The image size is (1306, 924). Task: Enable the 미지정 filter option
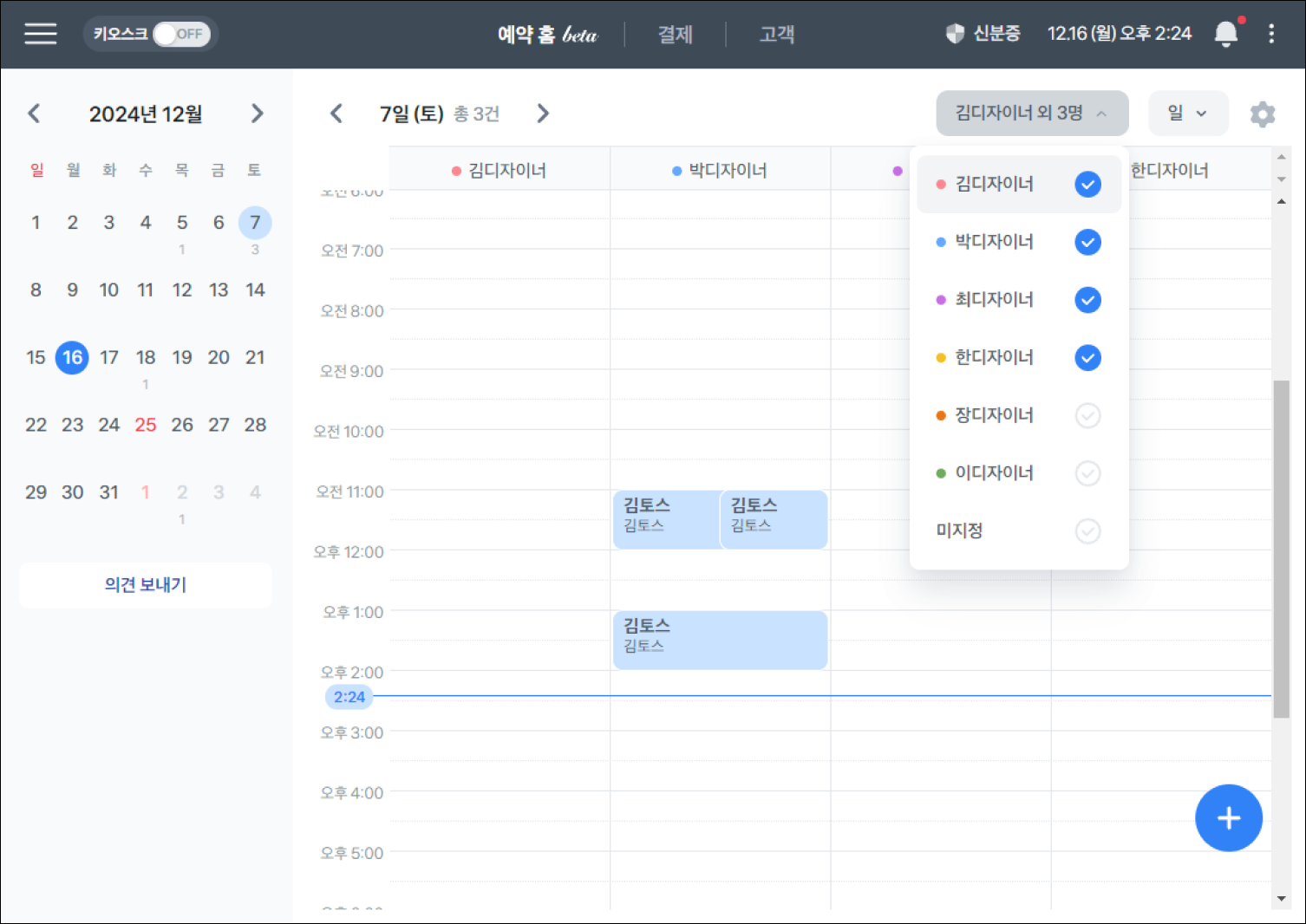click(x=1087, y=530)
